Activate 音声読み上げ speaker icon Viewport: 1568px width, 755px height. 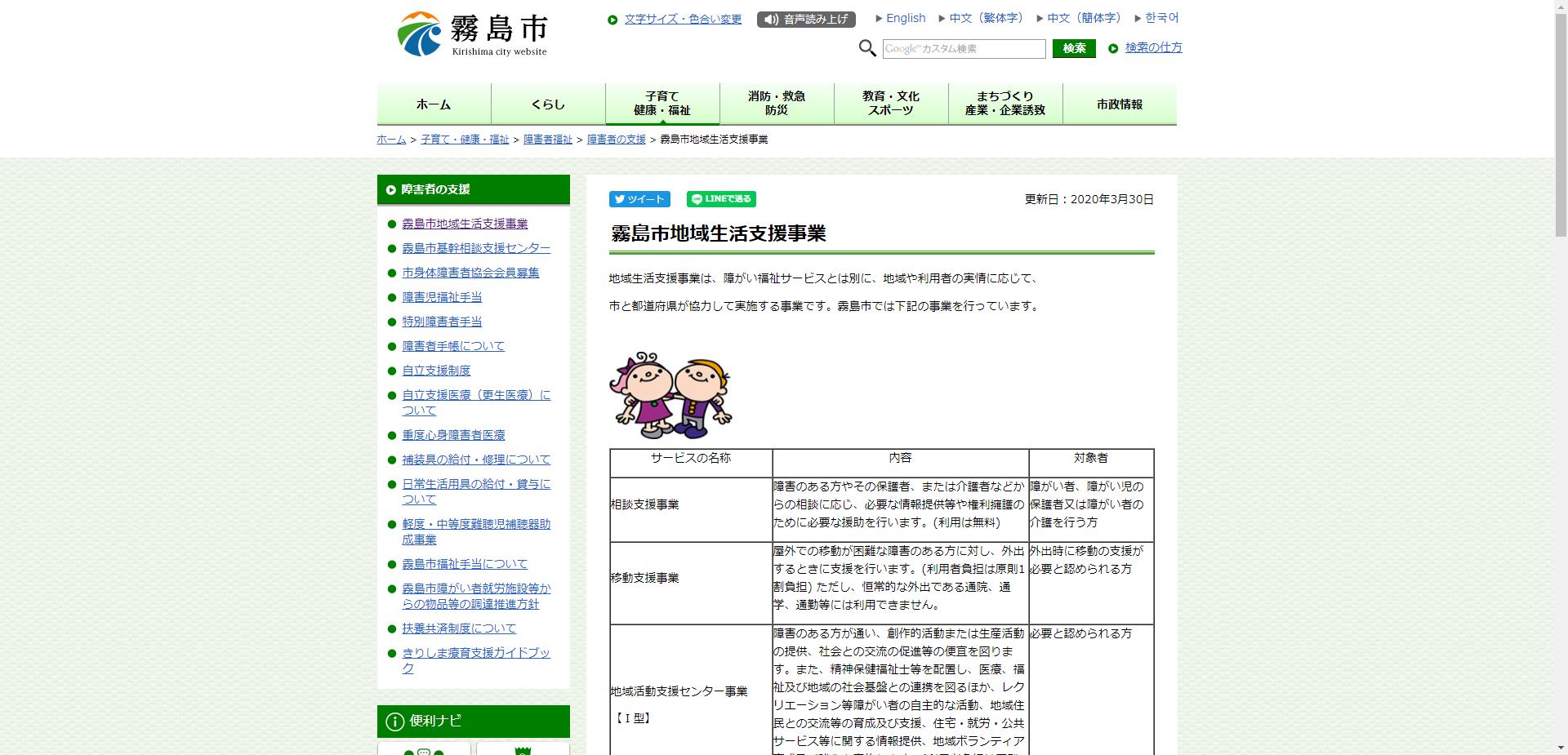tap(771, 18)
